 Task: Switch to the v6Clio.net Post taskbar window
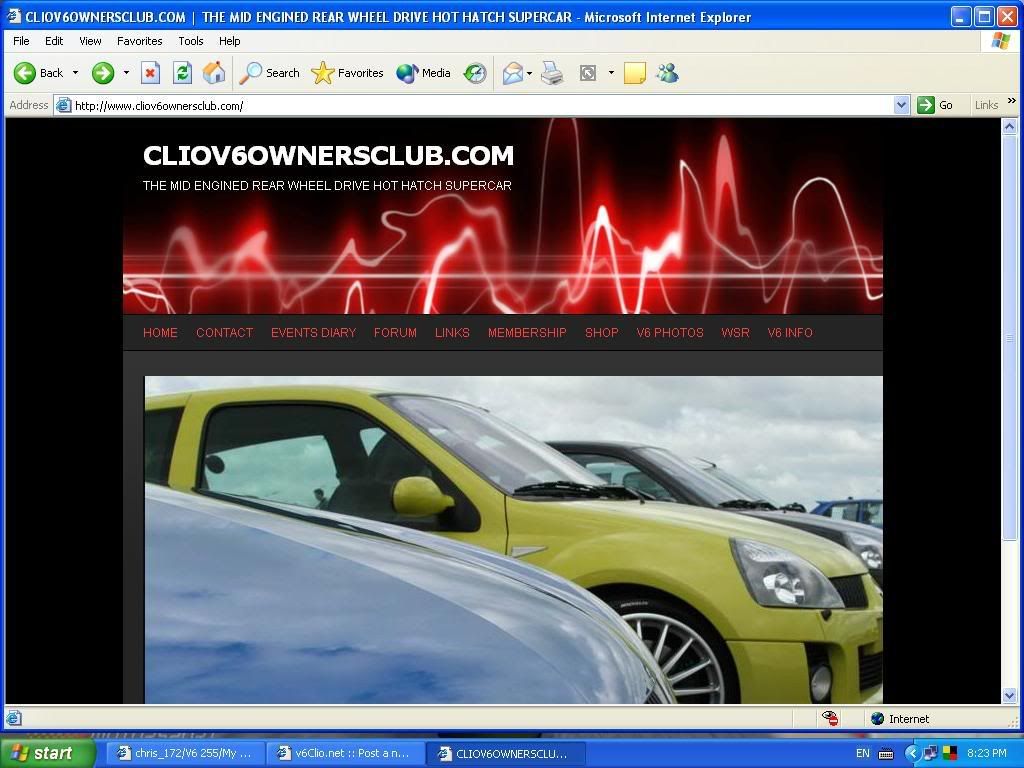345,754
